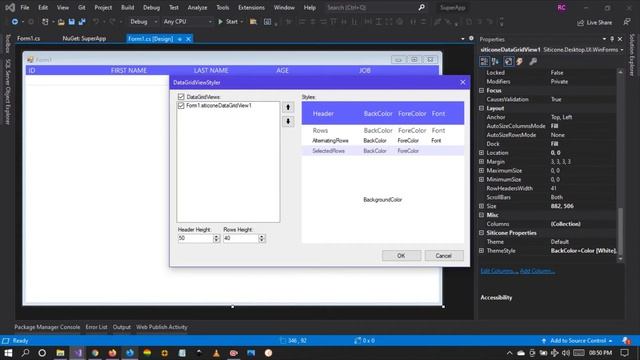Click the FIRST NAME column header in Form1 designer

(129, 71)
